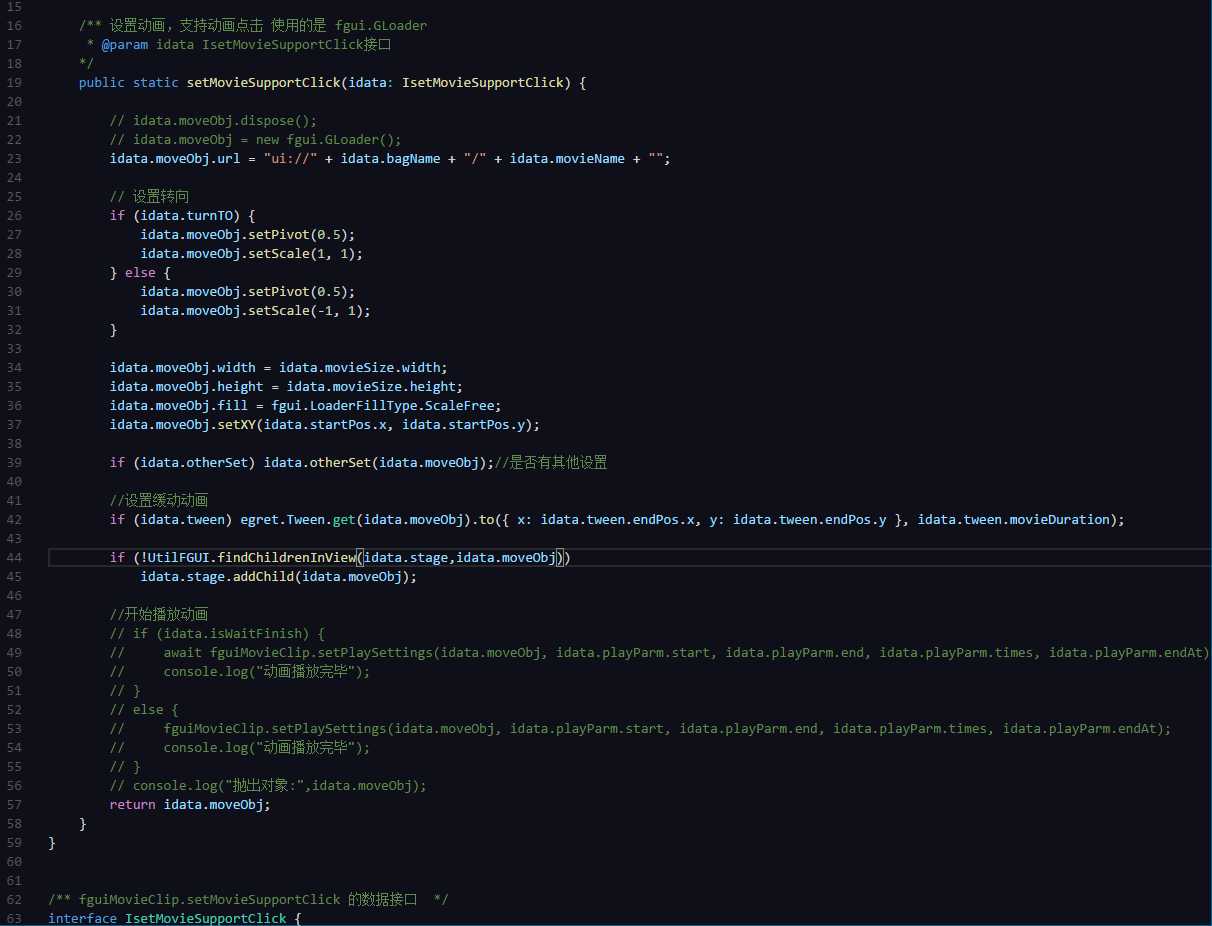
Task: Click idata.bagName in the url assignment
Action: click(x=391, y=158)
